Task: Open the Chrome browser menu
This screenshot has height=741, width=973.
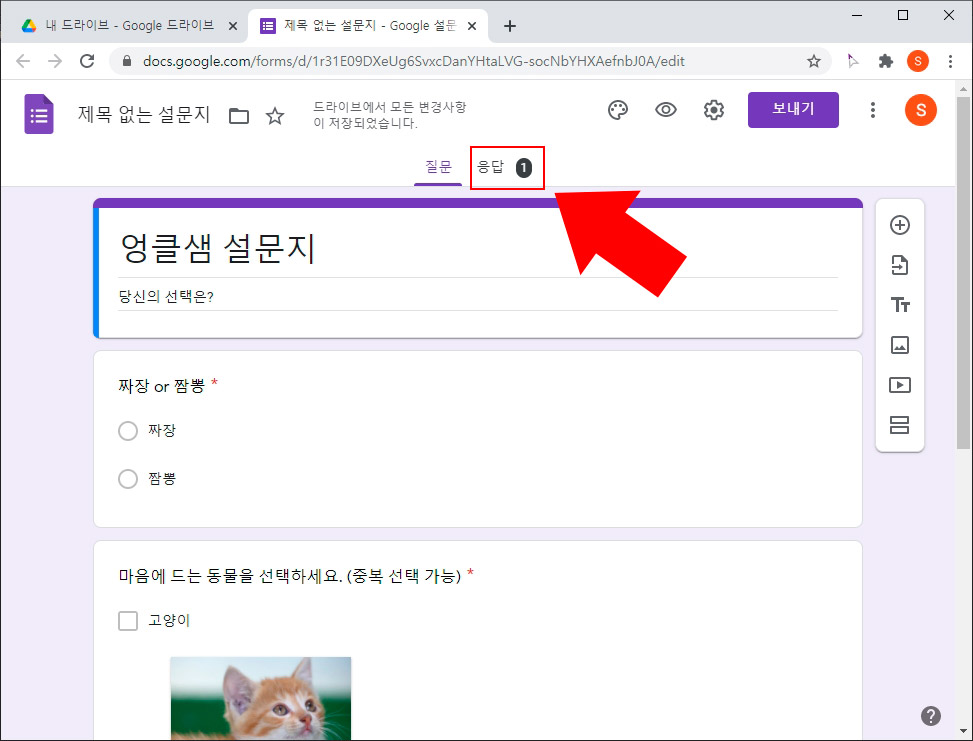Action: pos(951,61)
